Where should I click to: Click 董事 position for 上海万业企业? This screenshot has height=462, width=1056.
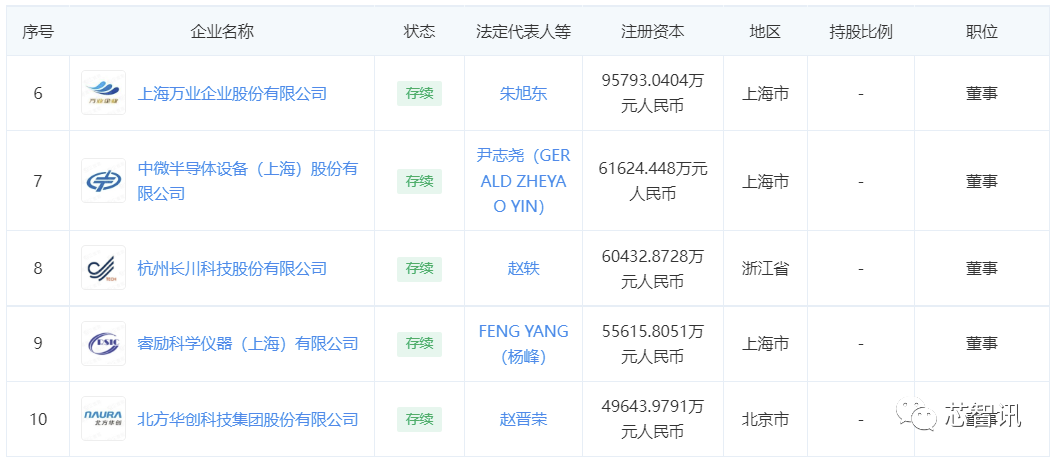click(x=982, y=93)
